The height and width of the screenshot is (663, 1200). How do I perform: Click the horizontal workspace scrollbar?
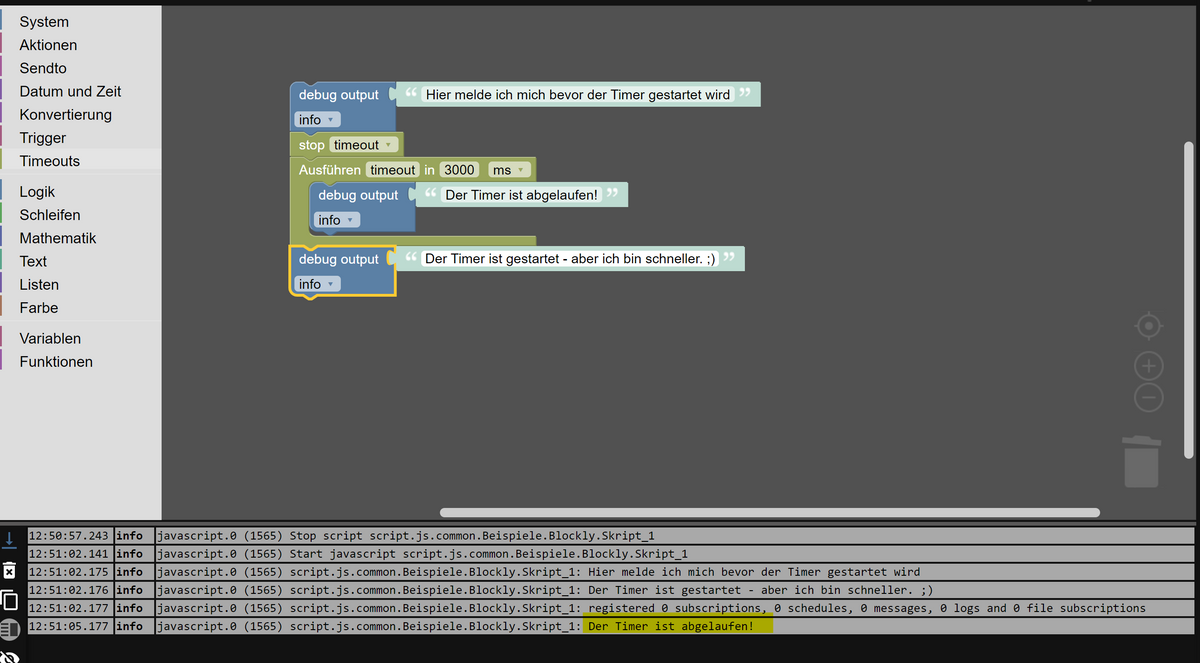point(770,513)
